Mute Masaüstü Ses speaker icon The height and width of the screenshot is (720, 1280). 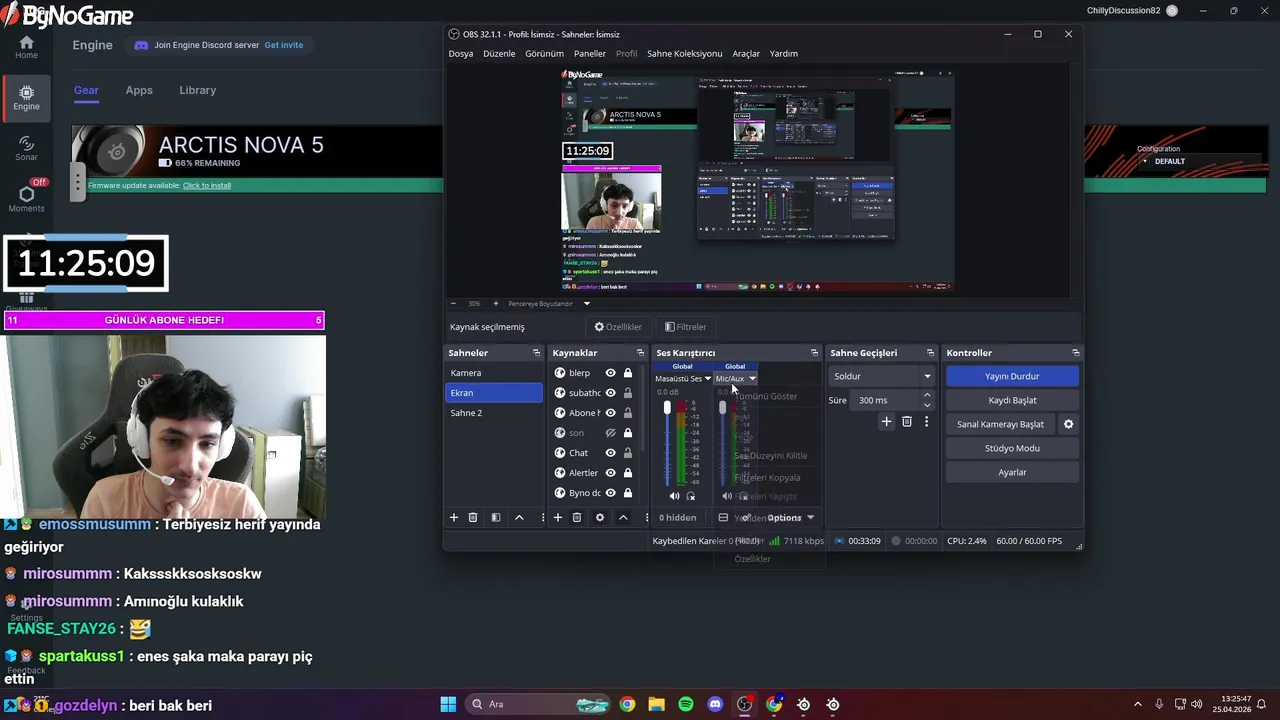click(x=674, y=496)
